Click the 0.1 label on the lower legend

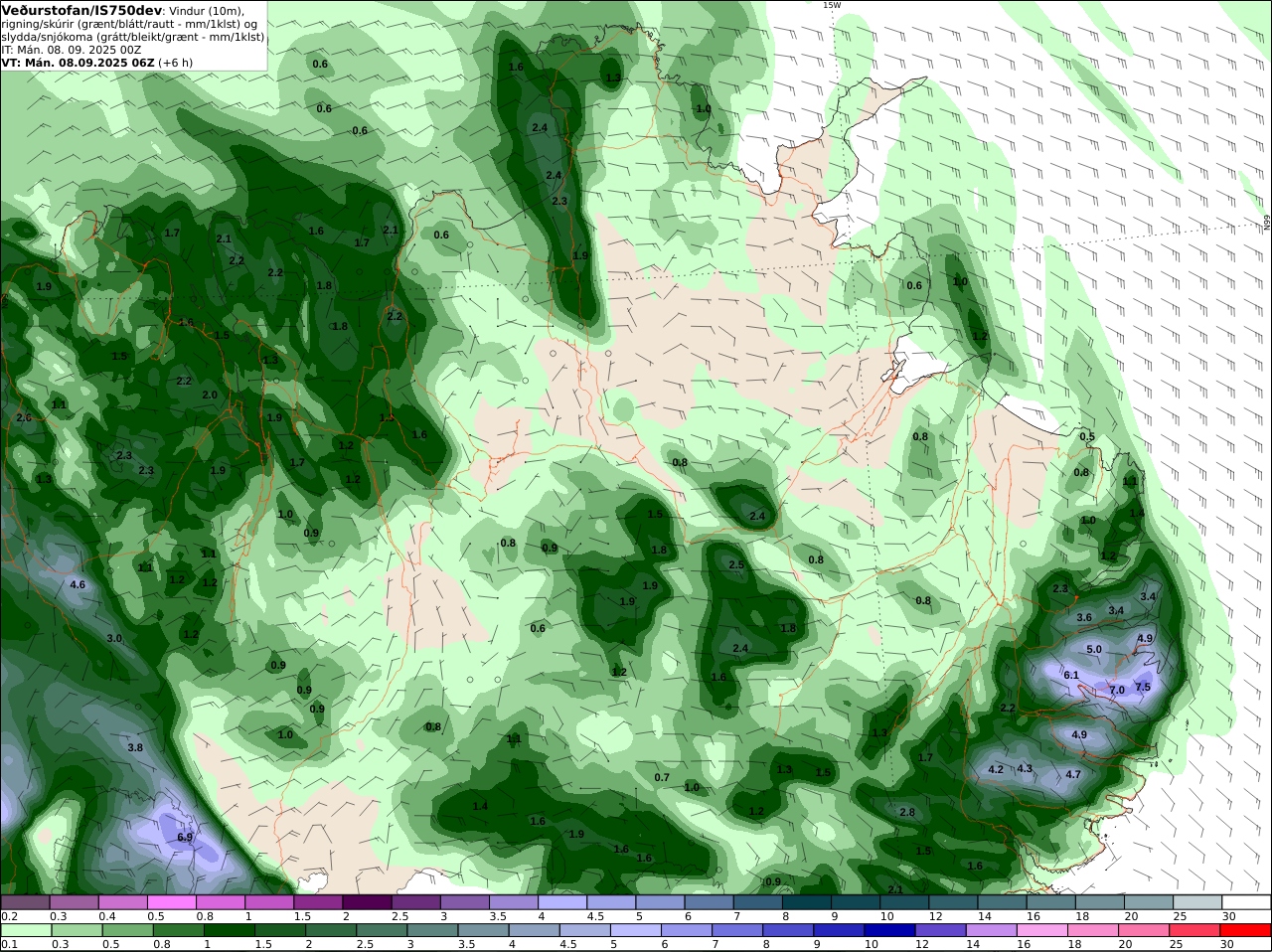pos(8,944)
